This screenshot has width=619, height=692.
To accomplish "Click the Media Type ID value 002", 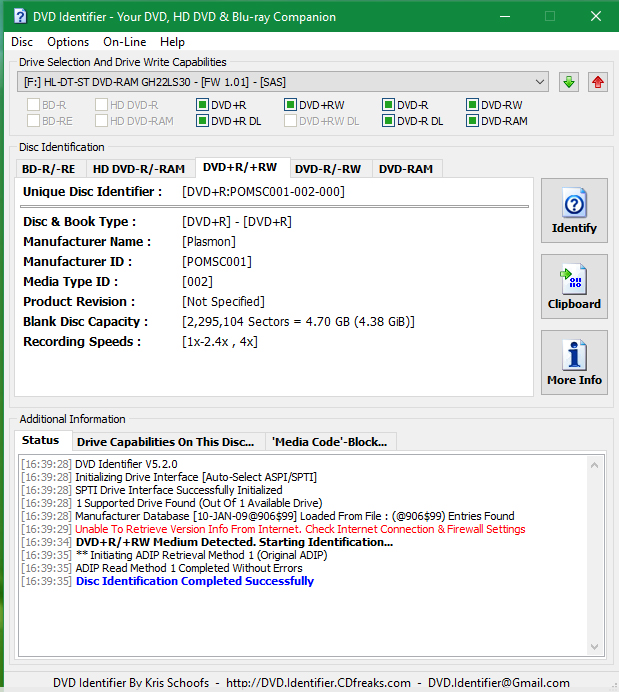I will 197,282.
